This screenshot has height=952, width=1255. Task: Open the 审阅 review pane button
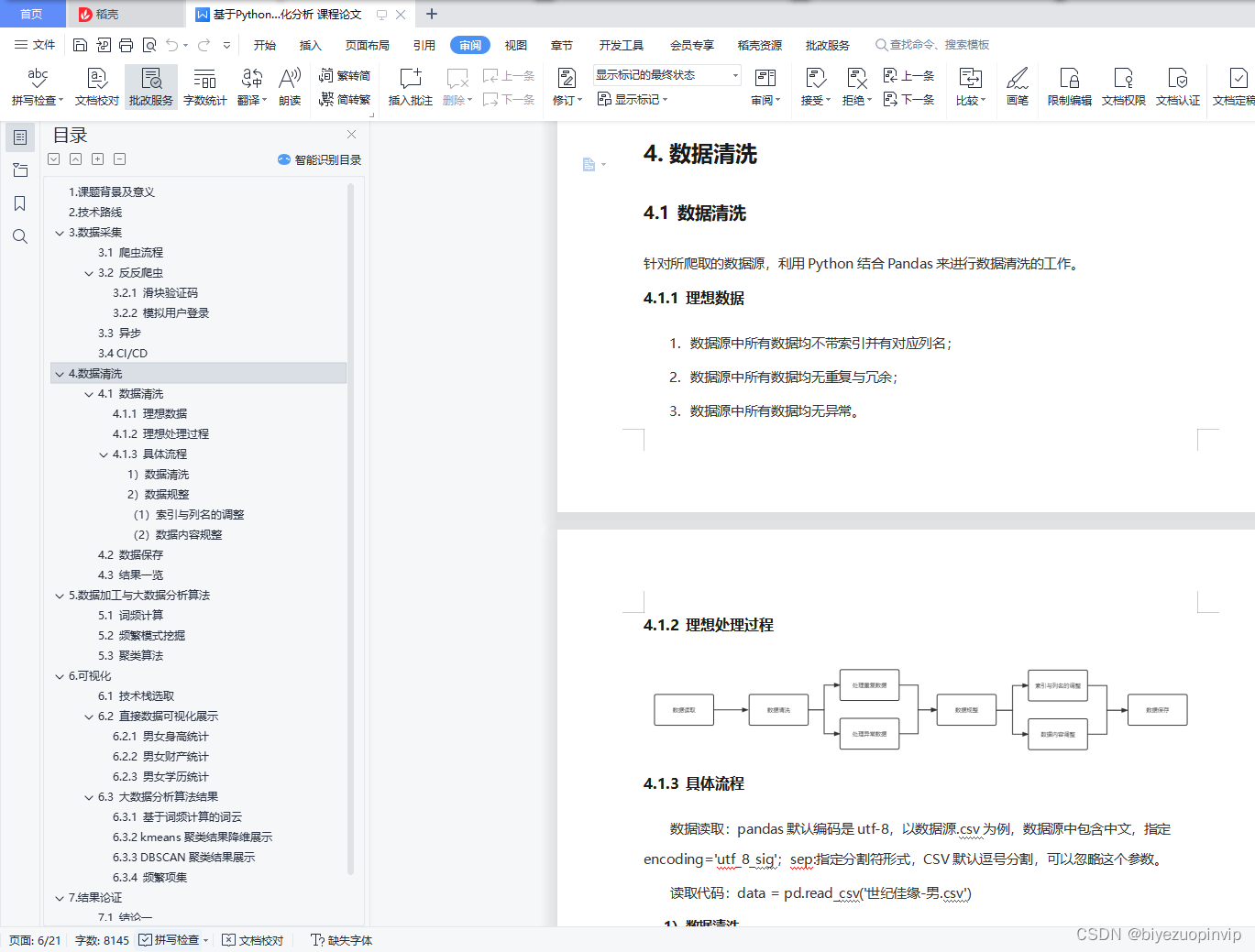pyautogui.click(x=765, y=87)
